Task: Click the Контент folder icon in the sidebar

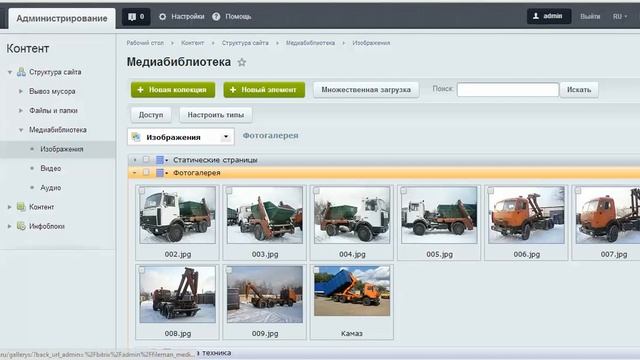Action: 21,207
